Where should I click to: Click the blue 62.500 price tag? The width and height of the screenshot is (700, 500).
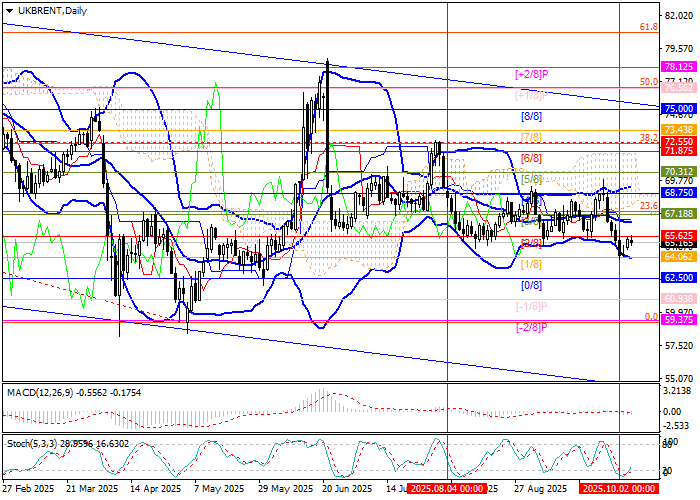[679, 278]
